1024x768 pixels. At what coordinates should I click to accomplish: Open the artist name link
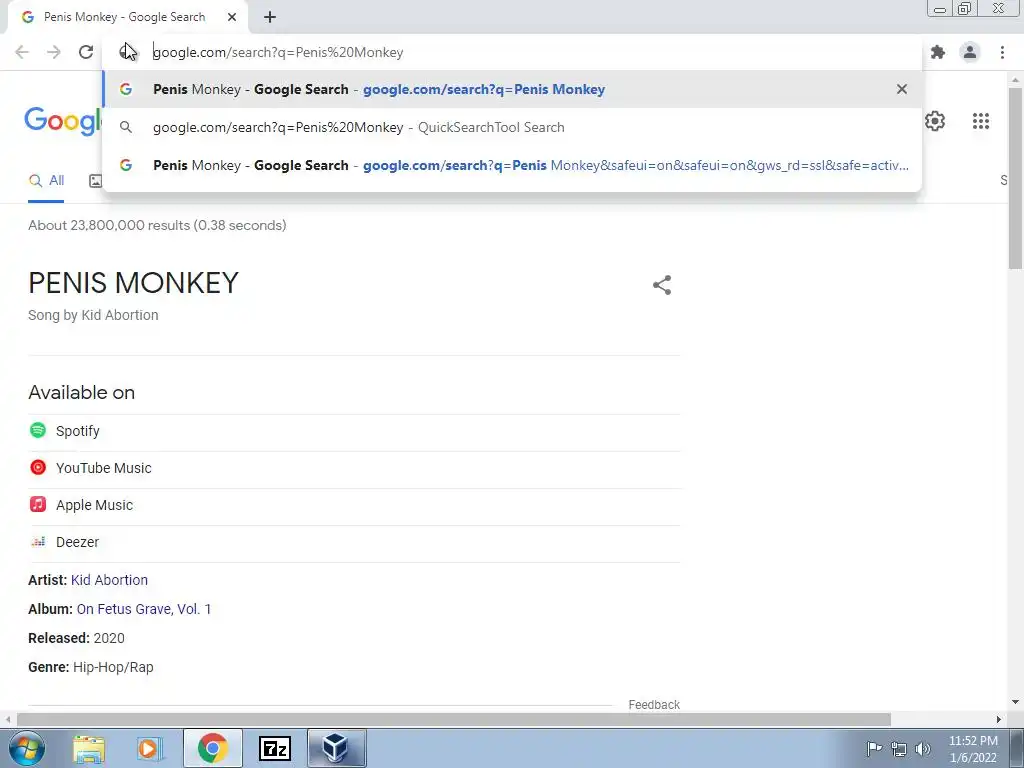(109, 580)
